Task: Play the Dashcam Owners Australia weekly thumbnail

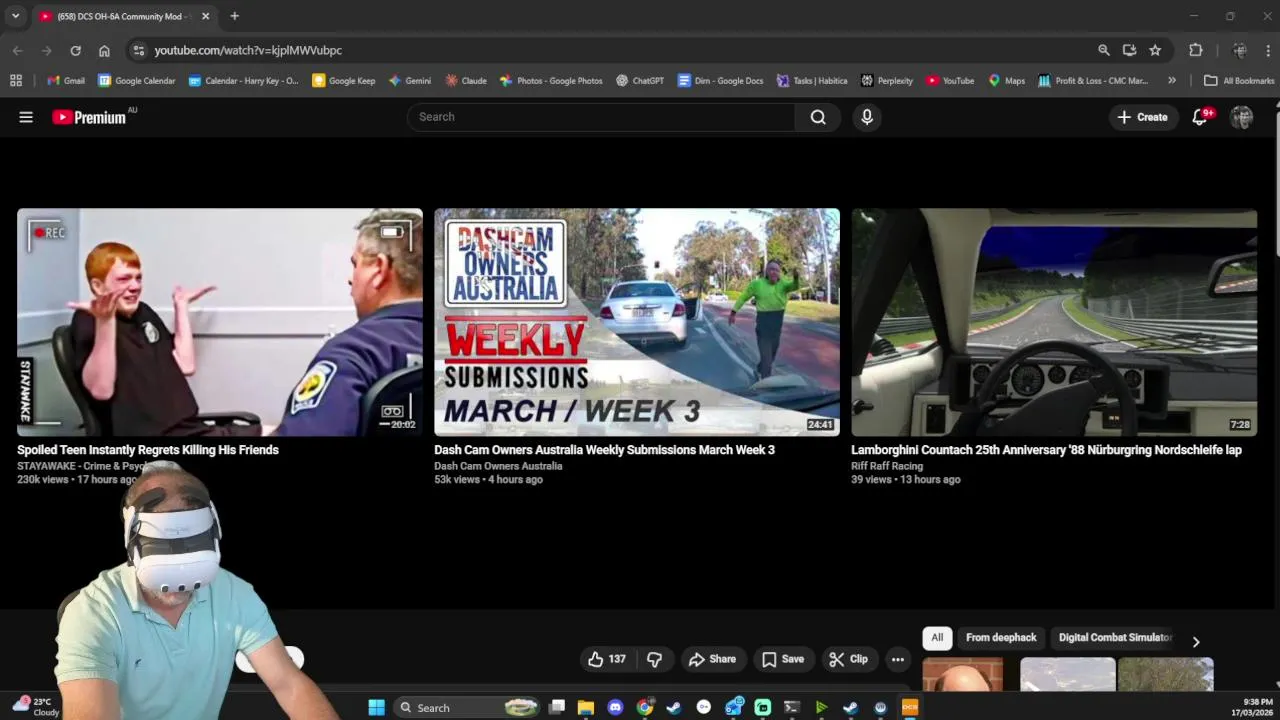Action: (637, 322)
